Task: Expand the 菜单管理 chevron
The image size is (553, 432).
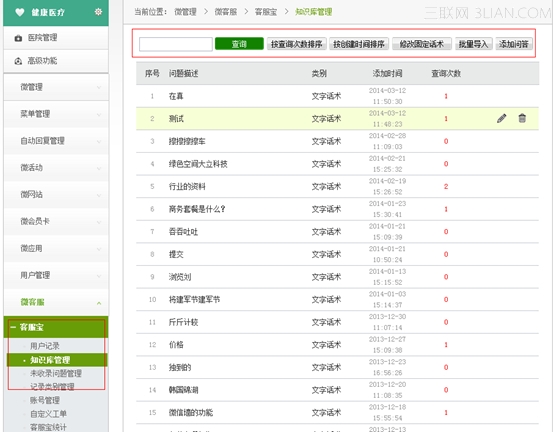Action: [x=99, y=115]
